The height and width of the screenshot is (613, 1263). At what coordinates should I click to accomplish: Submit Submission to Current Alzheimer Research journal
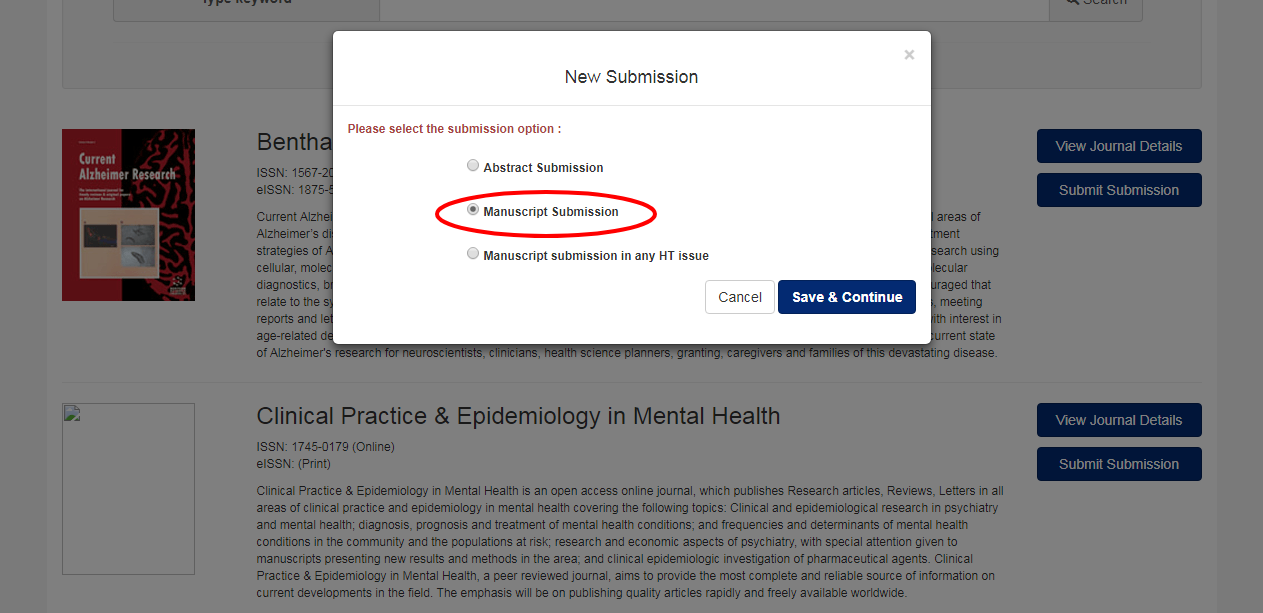point(1118,190)
